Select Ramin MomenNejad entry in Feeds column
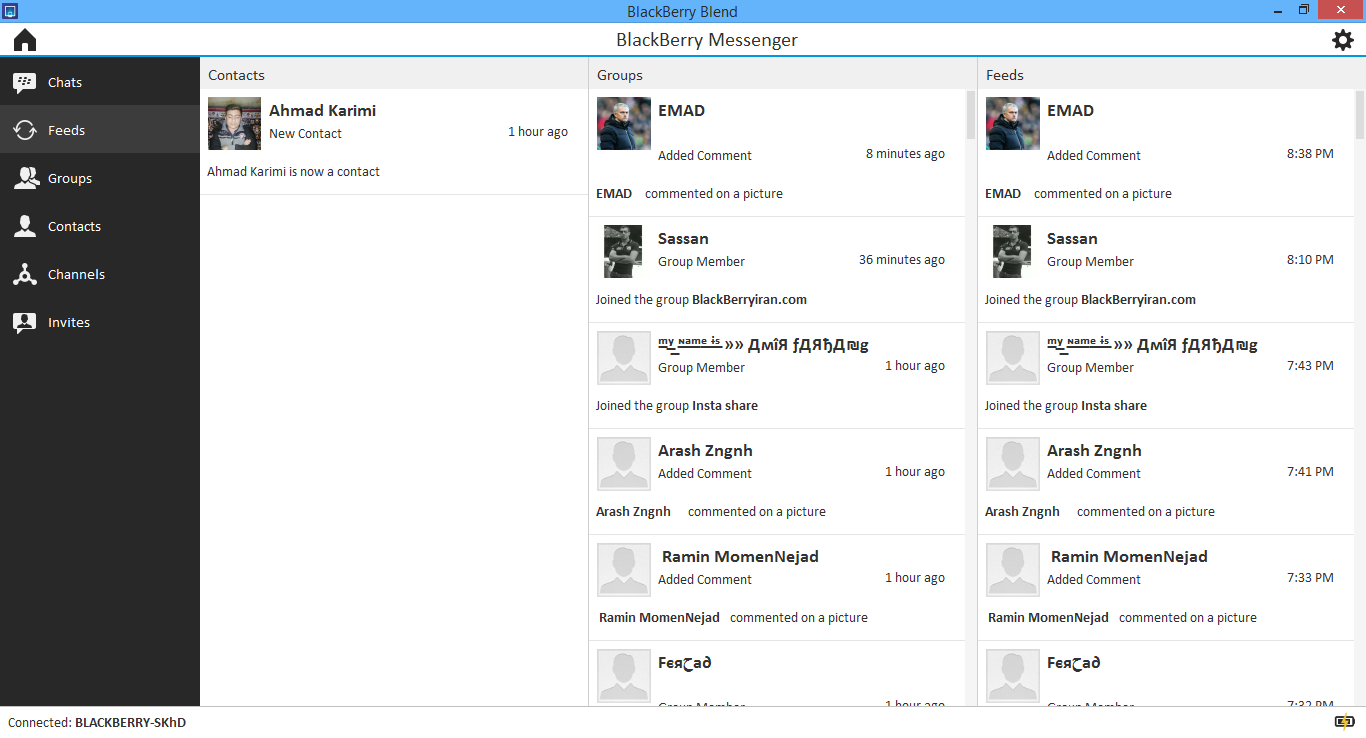This screenshot has height=738, width=1366. [x=1129, y=557]
